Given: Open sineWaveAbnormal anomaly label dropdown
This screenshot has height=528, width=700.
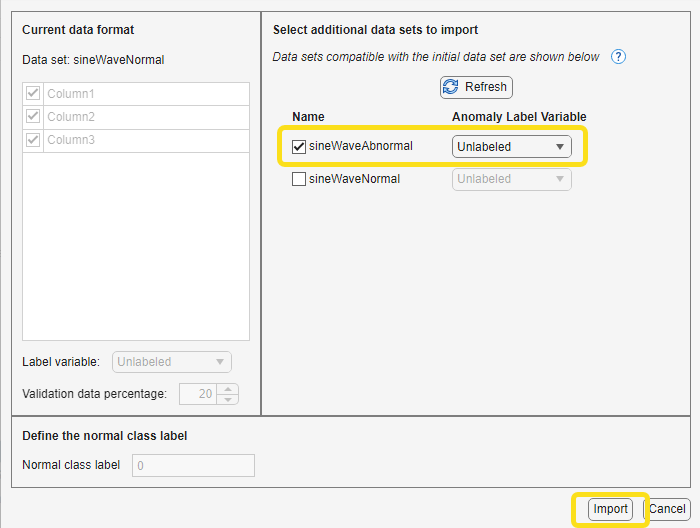Looking at the screenshot, I should pyautogui.click(x=511, y=147).
